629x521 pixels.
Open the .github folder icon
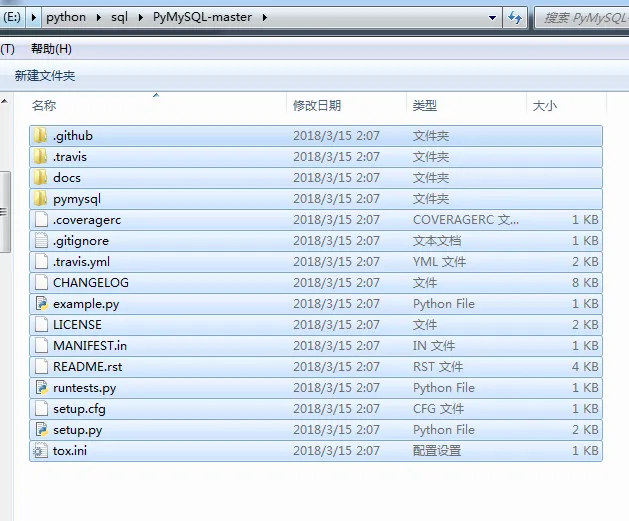[41, 136]
